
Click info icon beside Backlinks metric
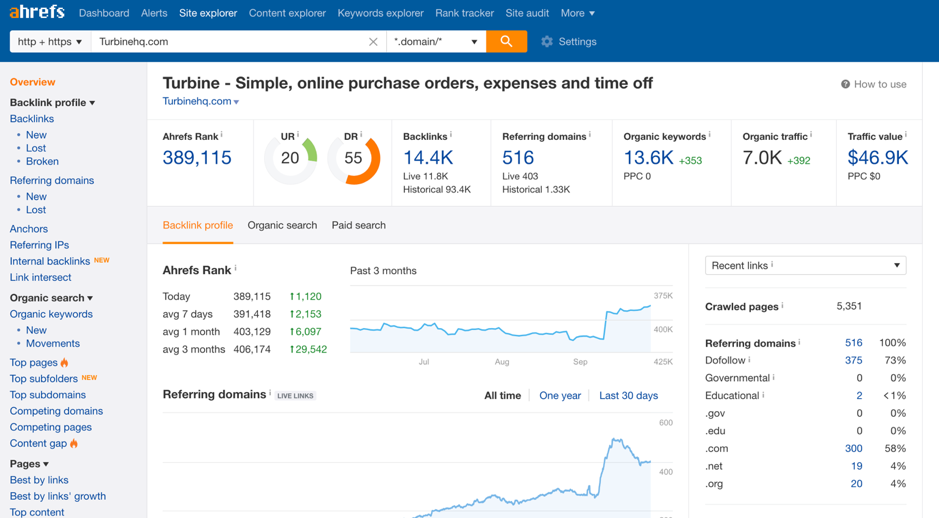450,134
